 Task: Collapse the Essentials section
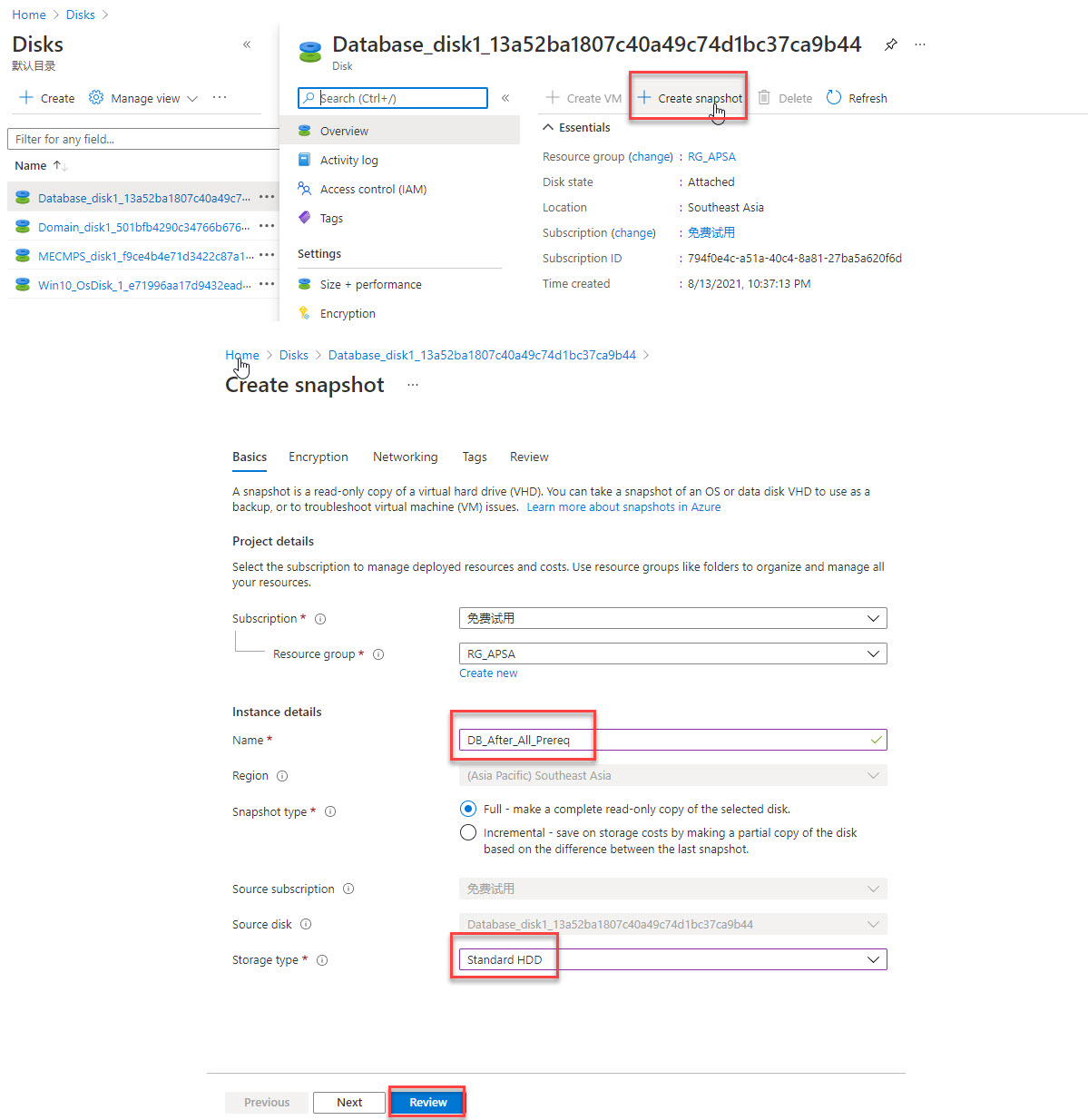(x=548, y=127)
